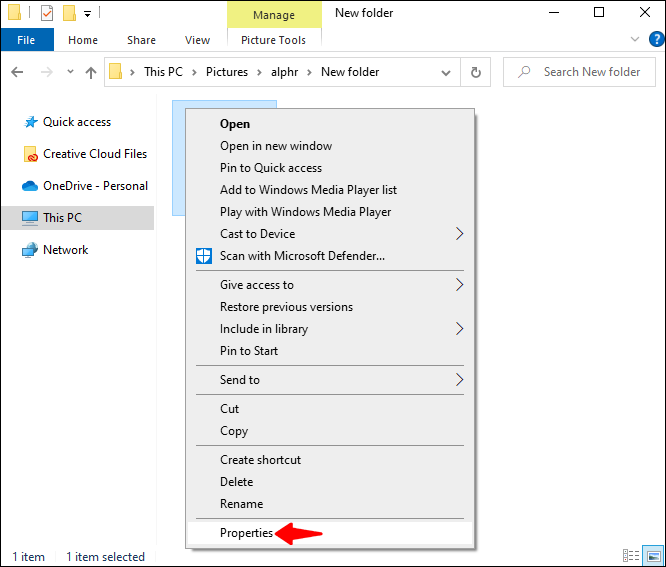The width and height of the screenshot is (666, 567).
Task: Choose Pin to Start
Action: [x=330, y=351]
